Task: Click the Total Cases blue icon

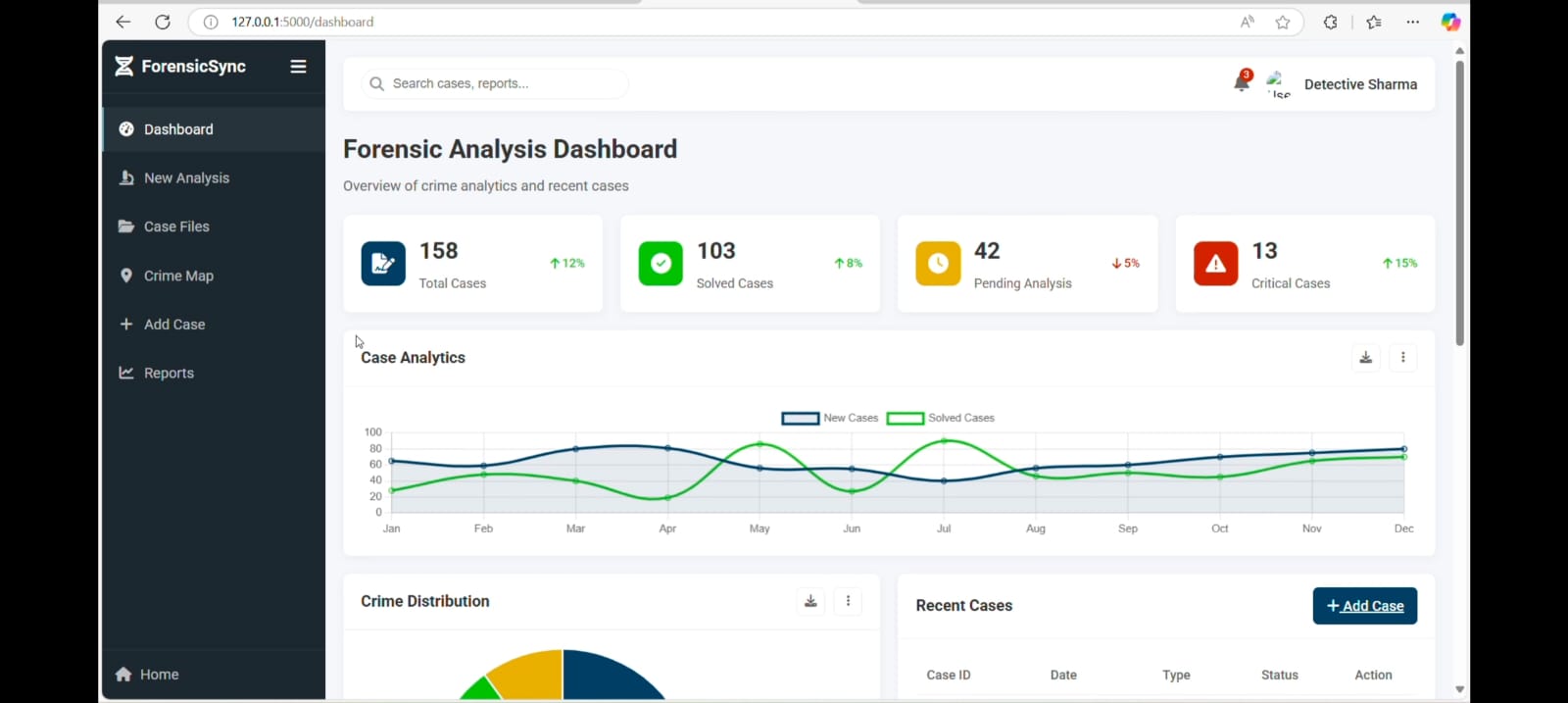Action: click(x=383, y=264)
